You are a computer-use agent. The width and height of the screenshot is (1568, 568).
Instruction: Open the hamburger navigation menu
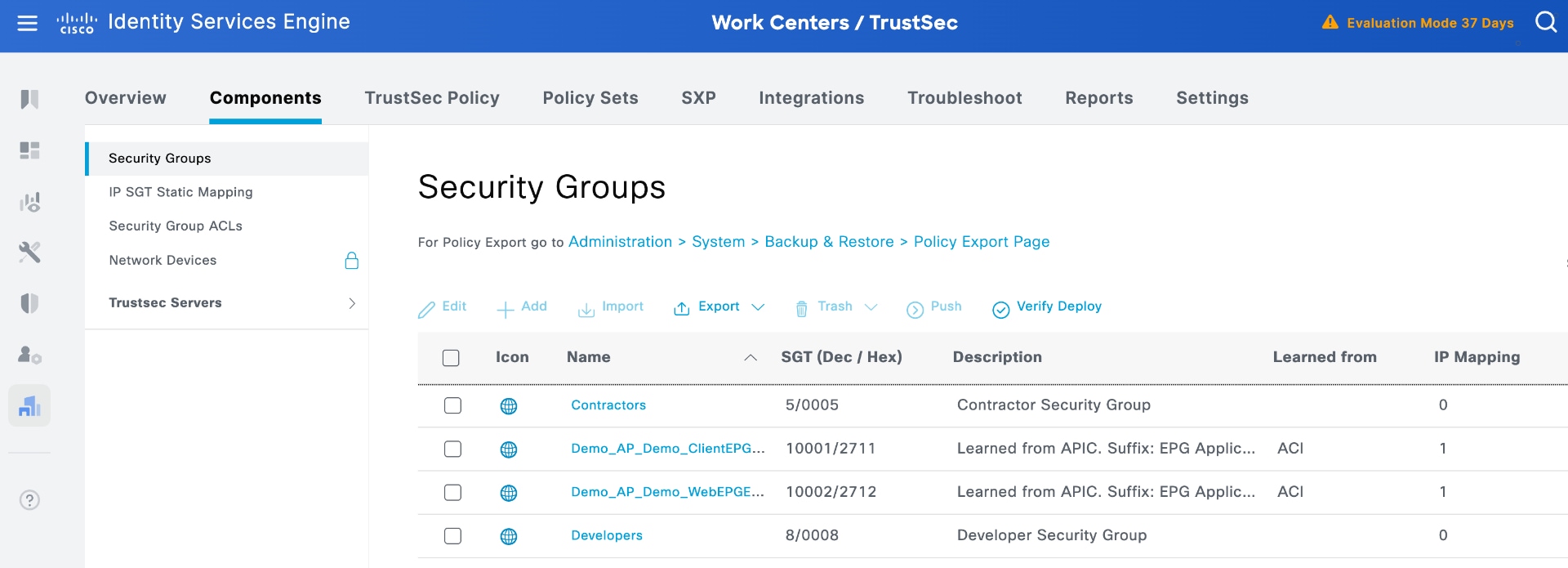click(x=28, y=23)
